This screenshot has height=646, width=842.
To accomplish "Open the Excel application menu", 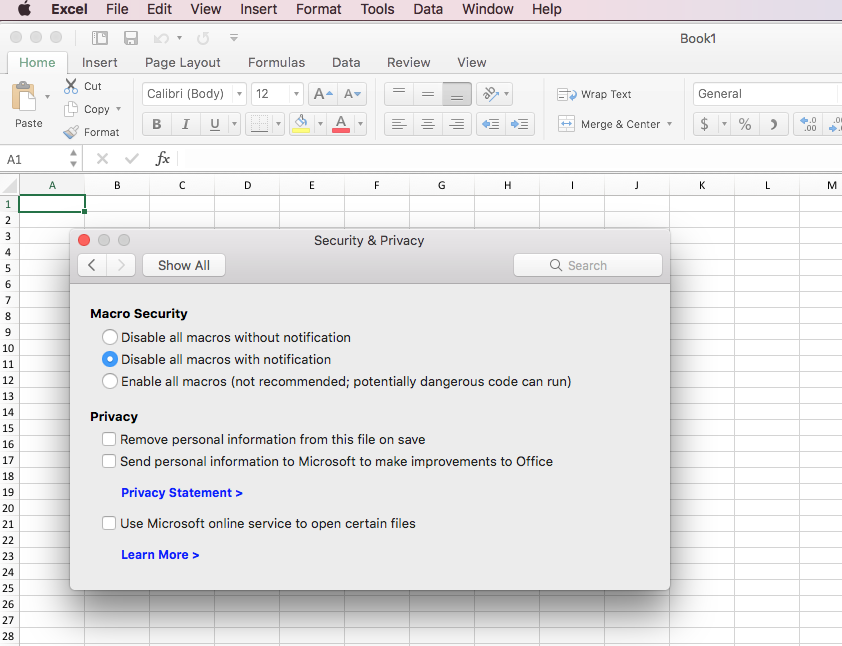I will 69,9.
